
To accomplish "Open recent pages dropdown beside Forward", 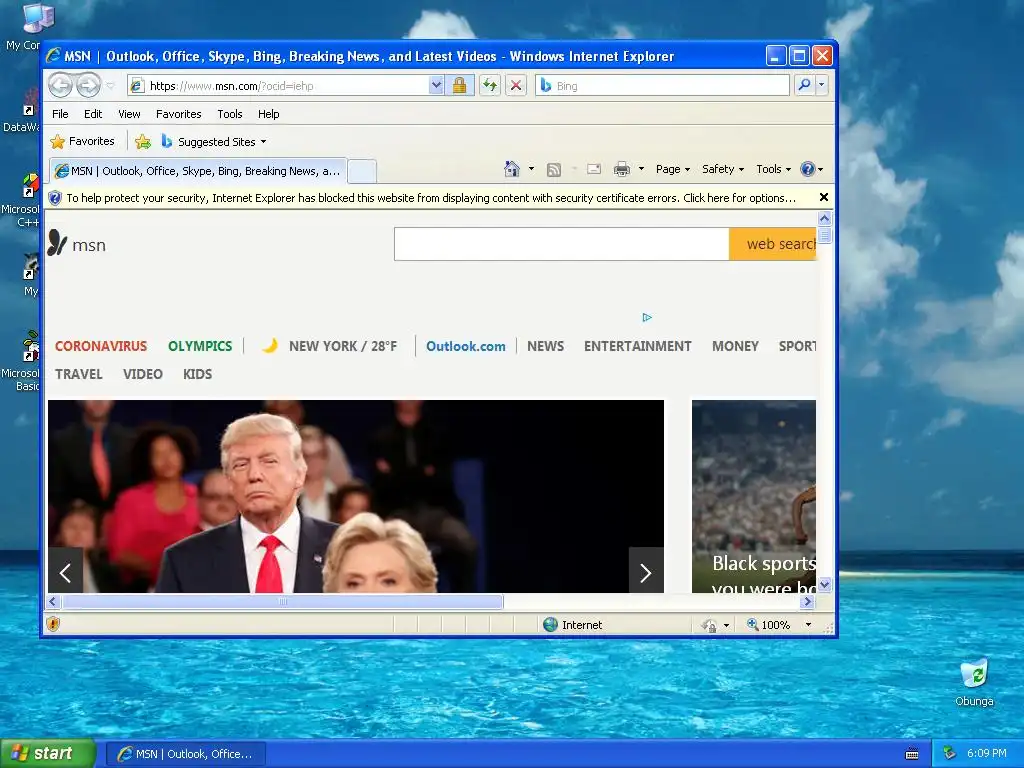I will pyautogui.click(x=110, y=86).
